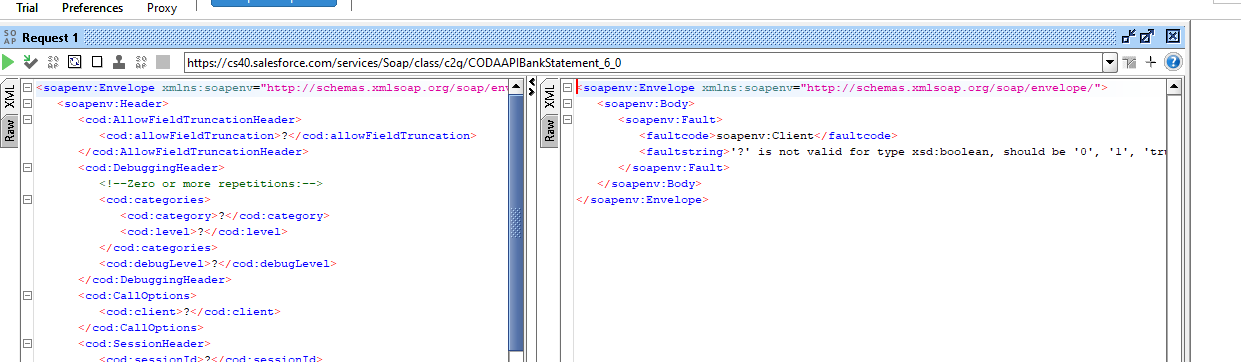
Task: Select request editor Raw tab
Action: click(x=10, y=130)
